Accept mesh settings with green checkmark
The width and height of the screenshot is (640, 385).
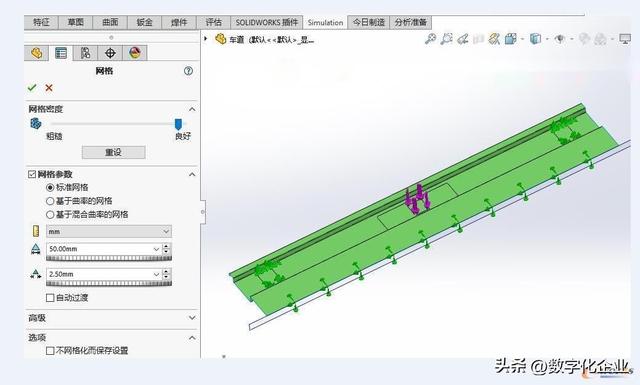pyautogui.click(x=32, y=87)
